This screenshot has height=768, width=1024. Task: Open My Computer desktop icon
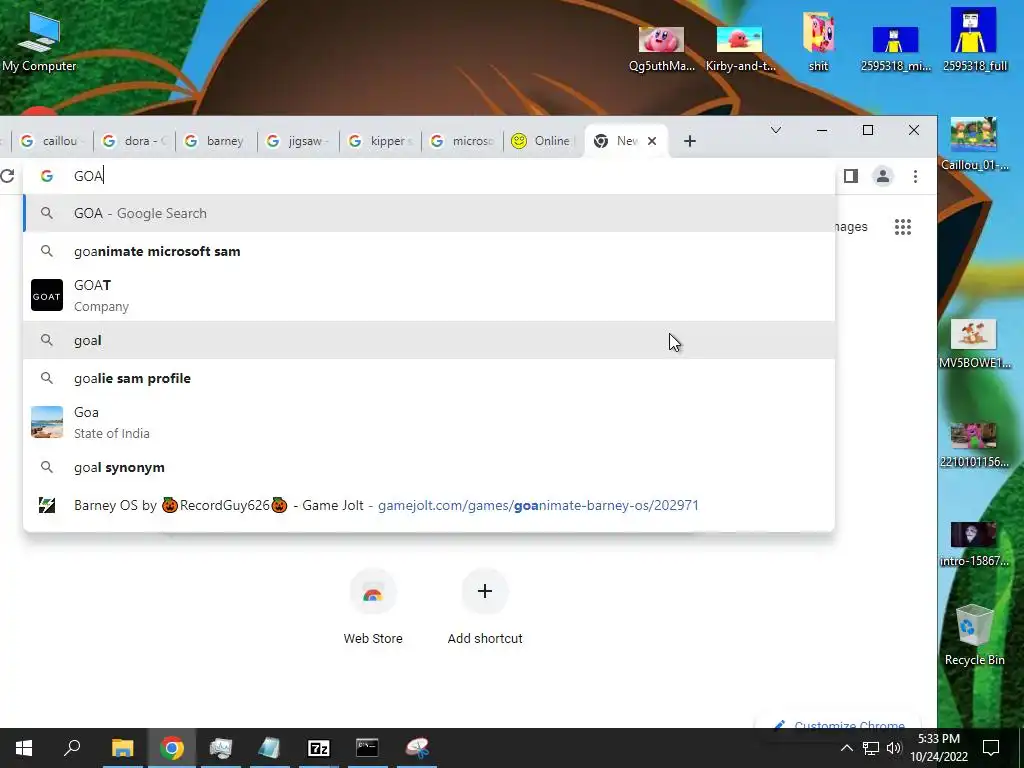[39, 42]
